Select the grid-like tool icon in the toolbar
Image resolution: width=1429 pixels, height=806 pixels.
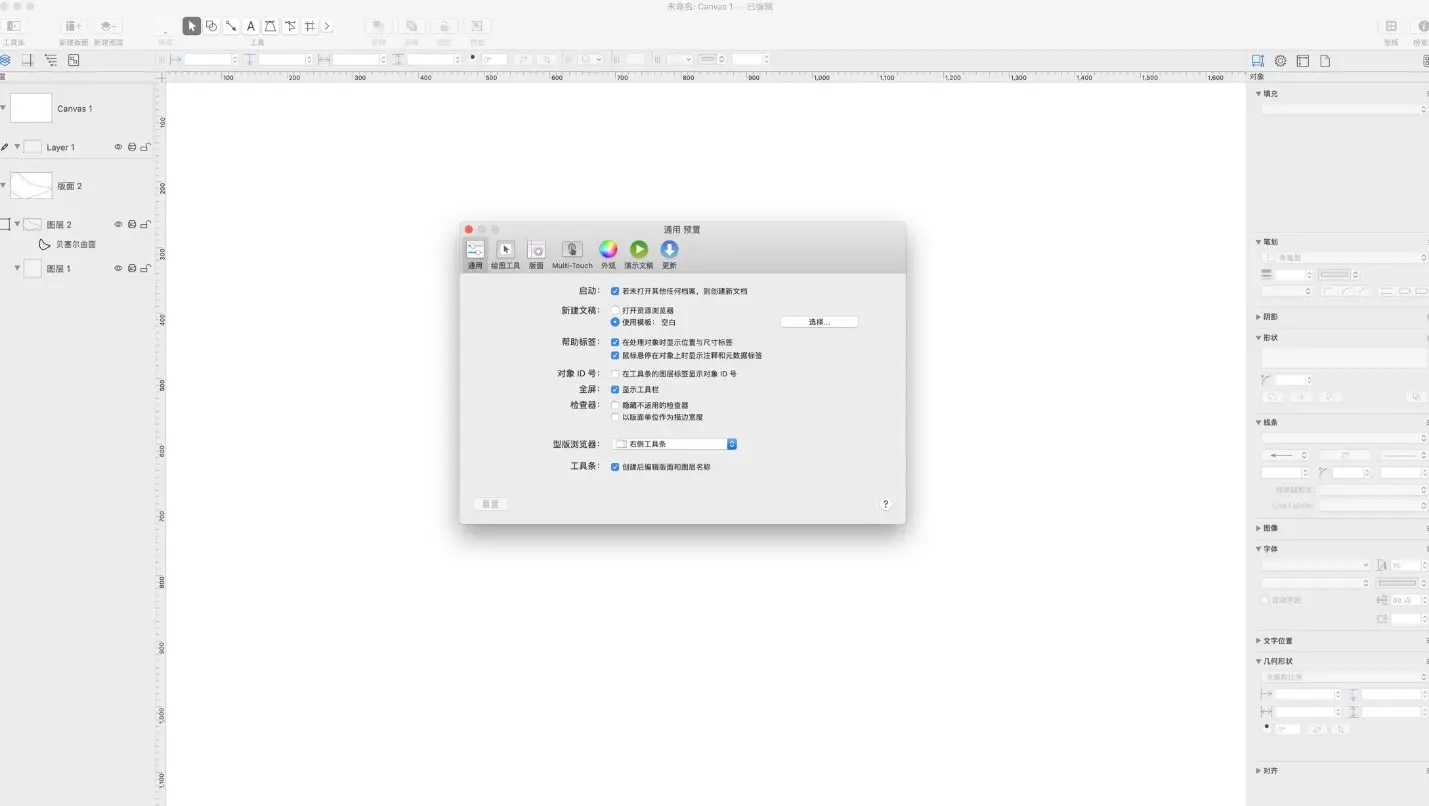(310, 26)
